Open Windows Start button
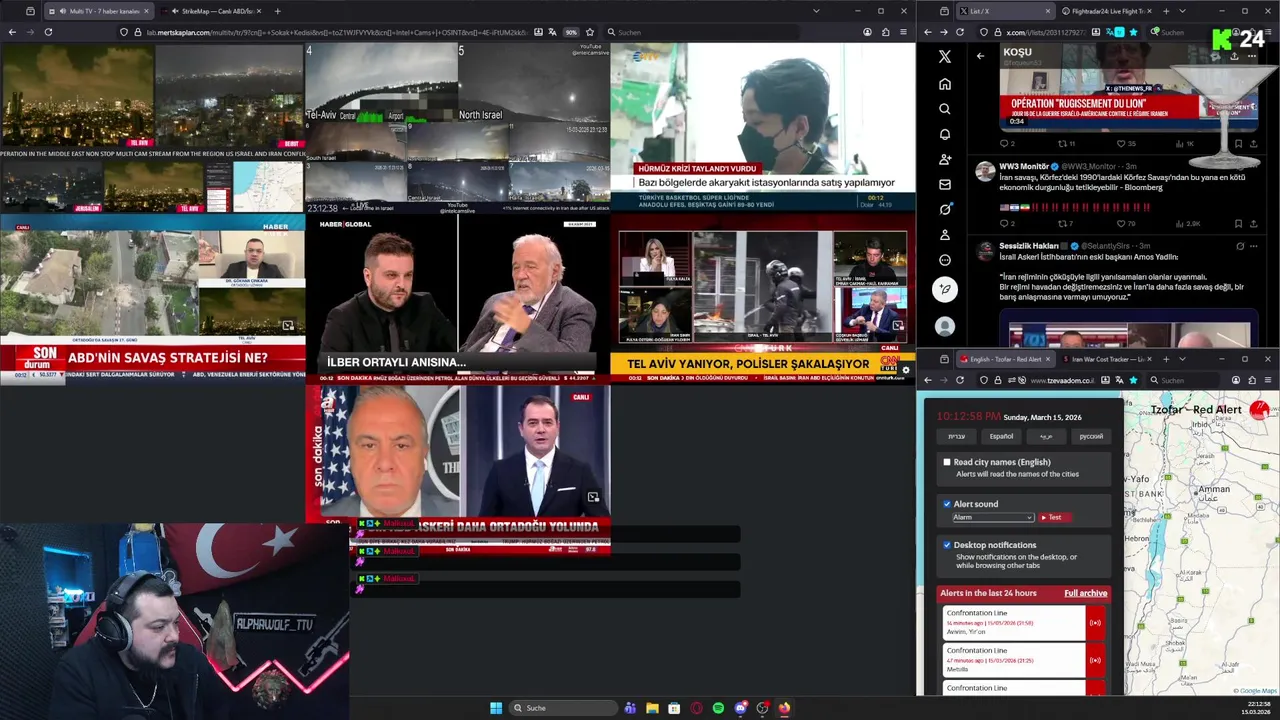 pyautogui.click(x=496, y=708)
